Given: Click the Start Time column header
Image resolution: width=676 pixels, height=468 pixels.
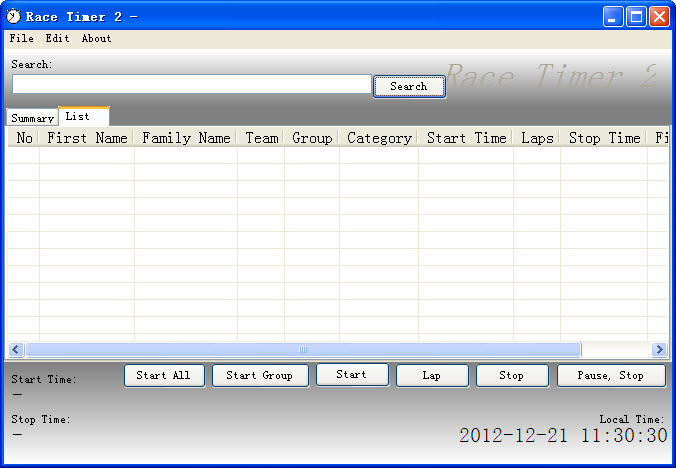Looking at the screenshot, I should pyautogui.click(x=466, y=138).
